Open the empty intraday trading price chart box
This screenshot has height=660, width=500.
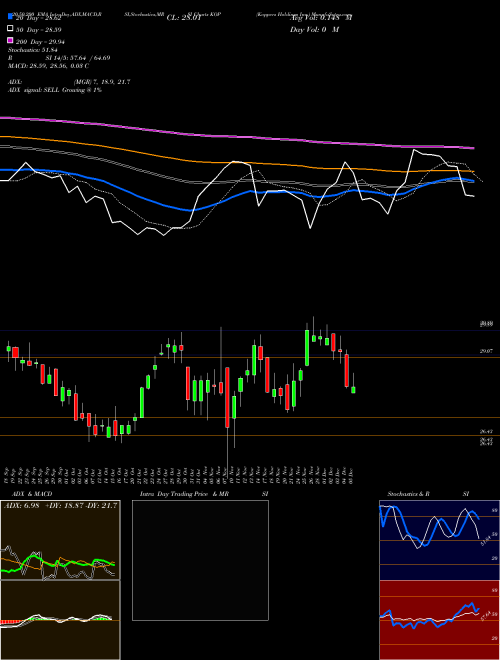[200, 560]
